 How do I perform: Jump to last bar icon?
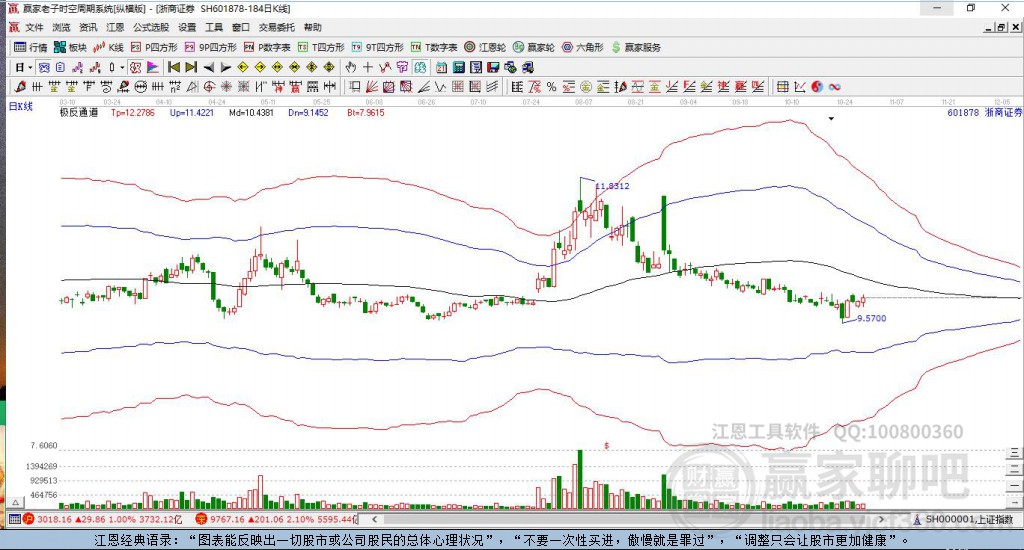click(191, 67)
